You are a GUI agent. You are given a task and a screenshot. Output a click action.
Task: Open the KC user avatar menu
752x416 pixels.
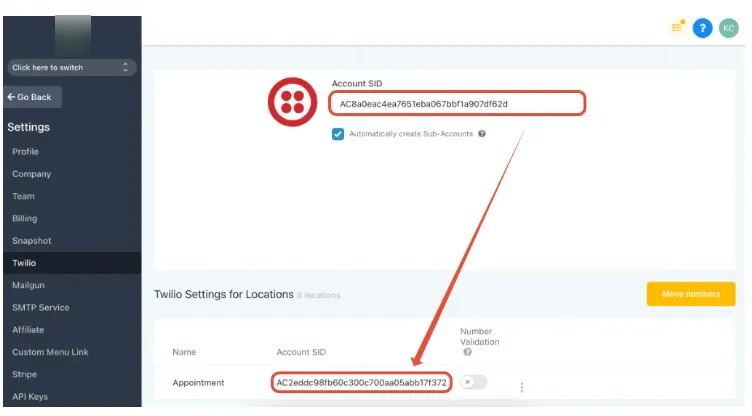click(x=728, y=28)
